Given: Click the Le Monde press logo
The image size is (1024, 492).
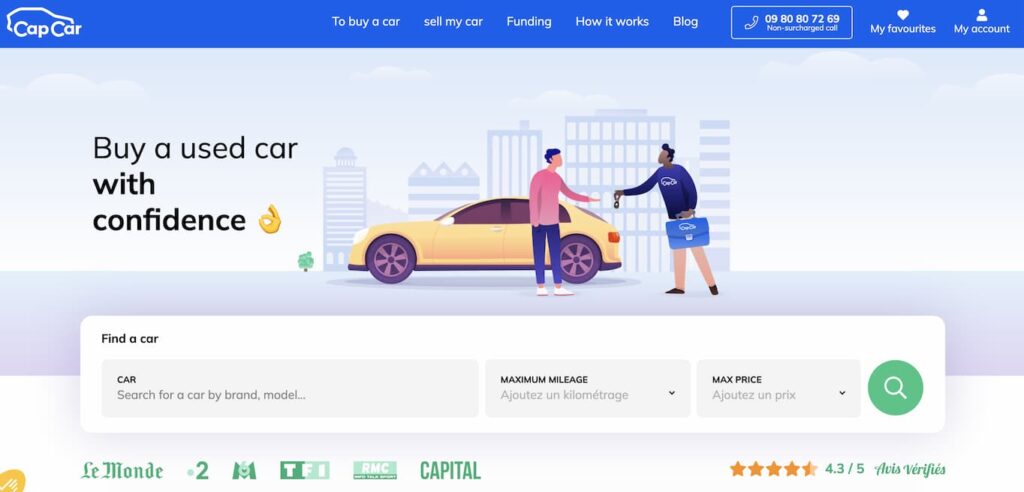Looking at the screenshot, I should click(x=122, y=470).
